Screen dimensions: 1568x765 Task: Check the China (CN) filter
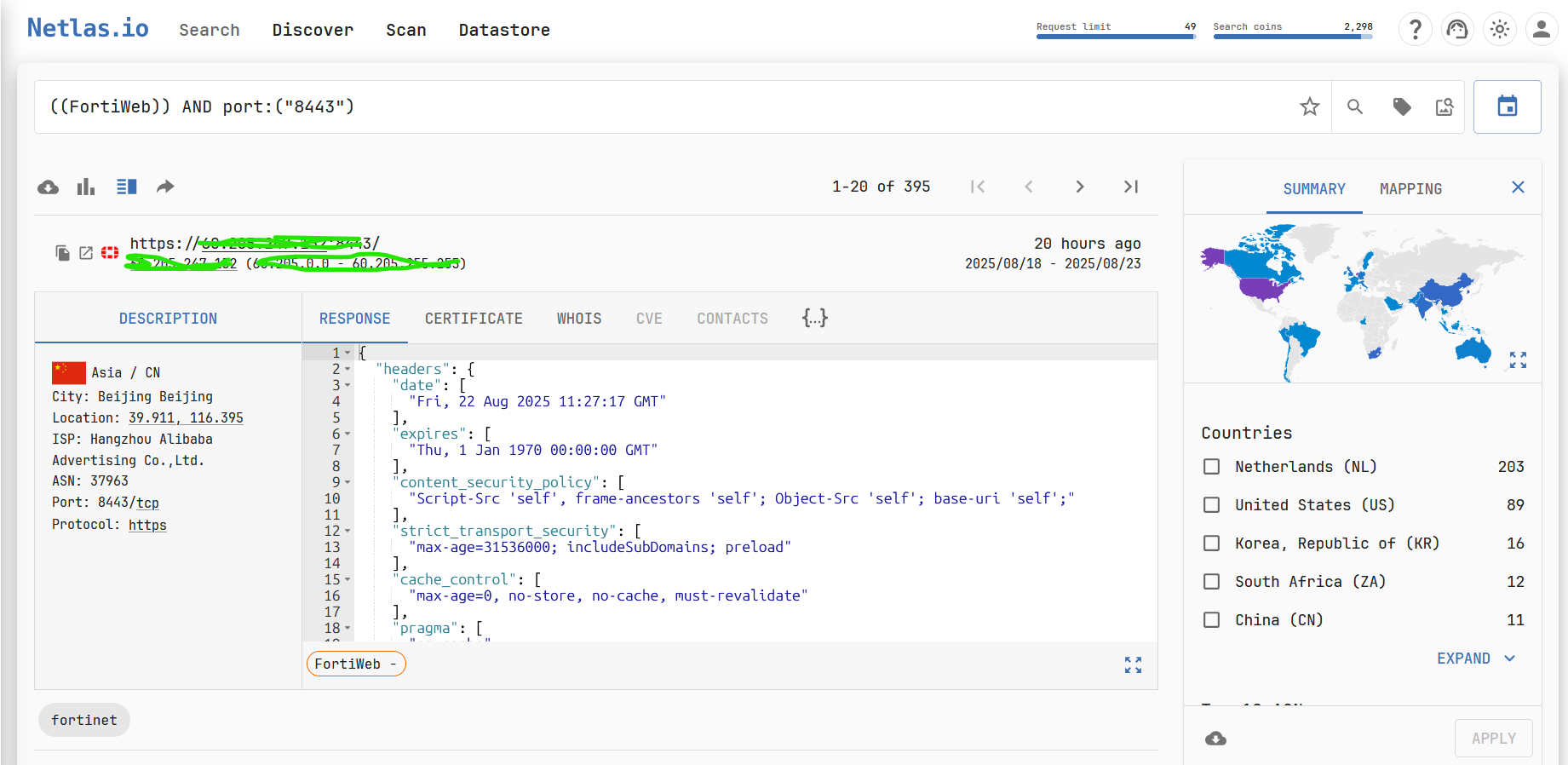tap(1211, 620)
